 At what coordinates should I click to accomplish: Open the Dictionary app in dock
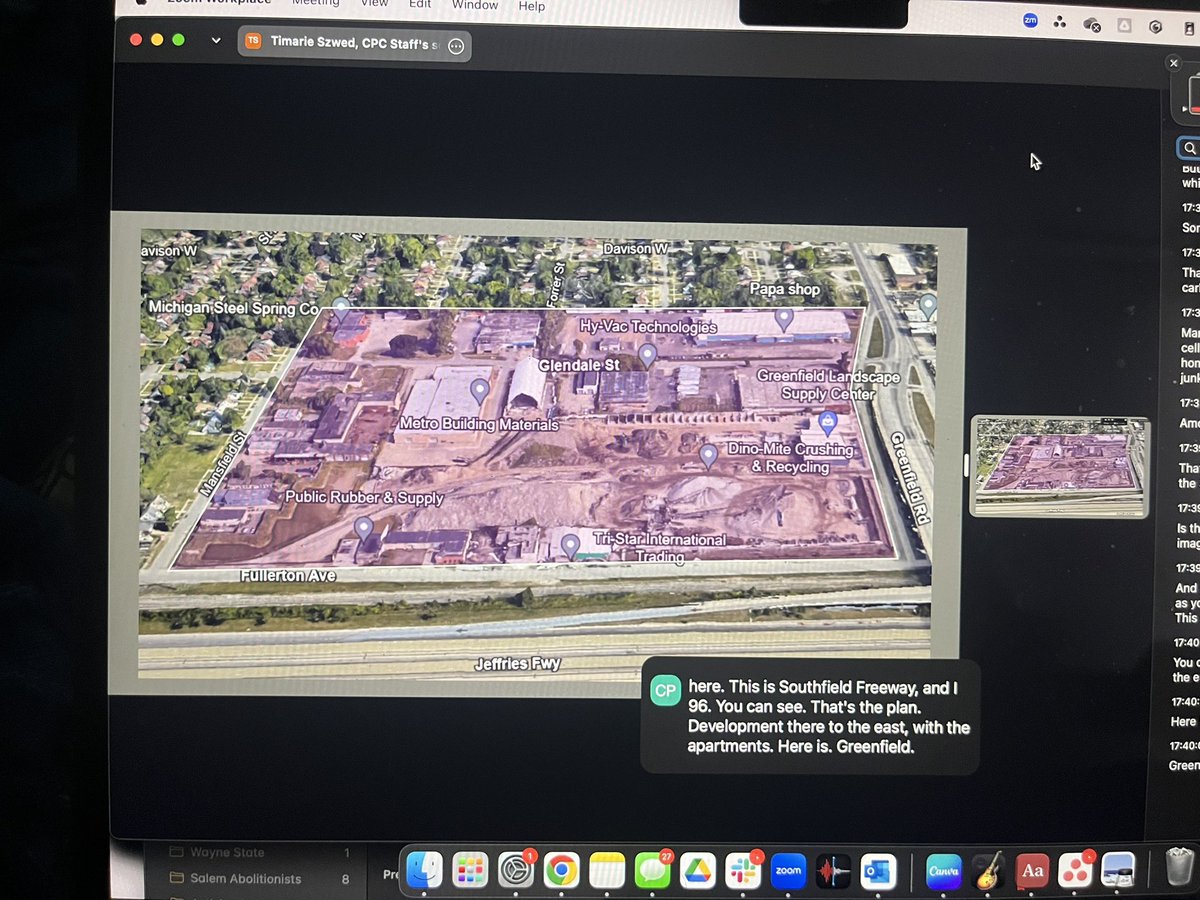tap(1033, 871)
